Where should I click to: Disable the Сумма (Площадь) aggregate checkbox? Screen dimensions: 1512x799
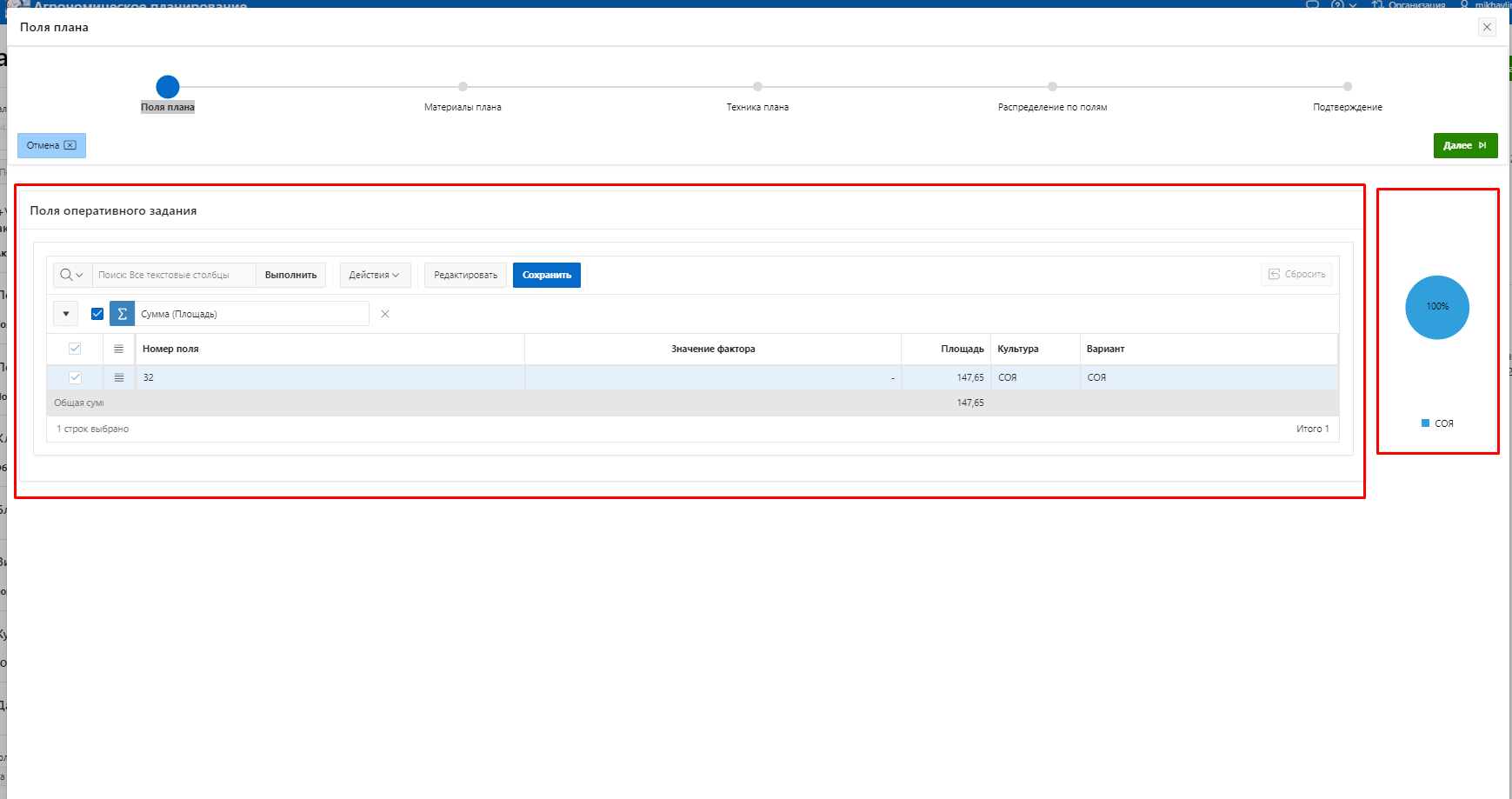click(97, 314)
